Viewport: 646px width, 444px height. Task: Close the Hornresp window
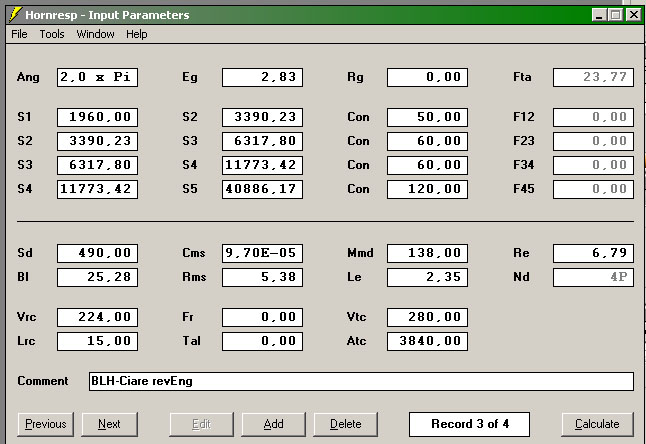(x=633, y=15)
